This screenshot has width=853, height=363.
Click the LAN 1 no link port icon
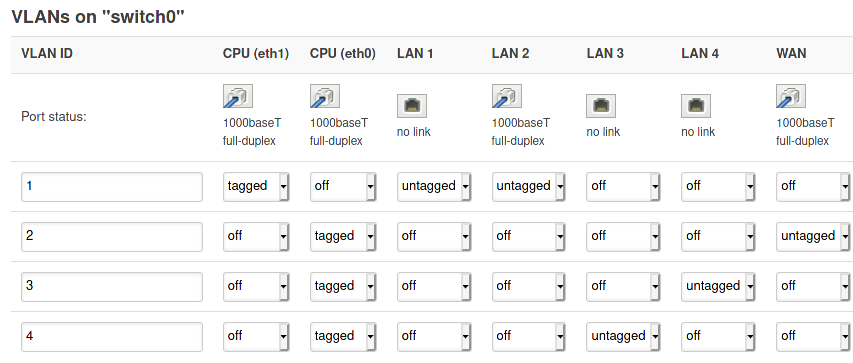click(412, 106)
